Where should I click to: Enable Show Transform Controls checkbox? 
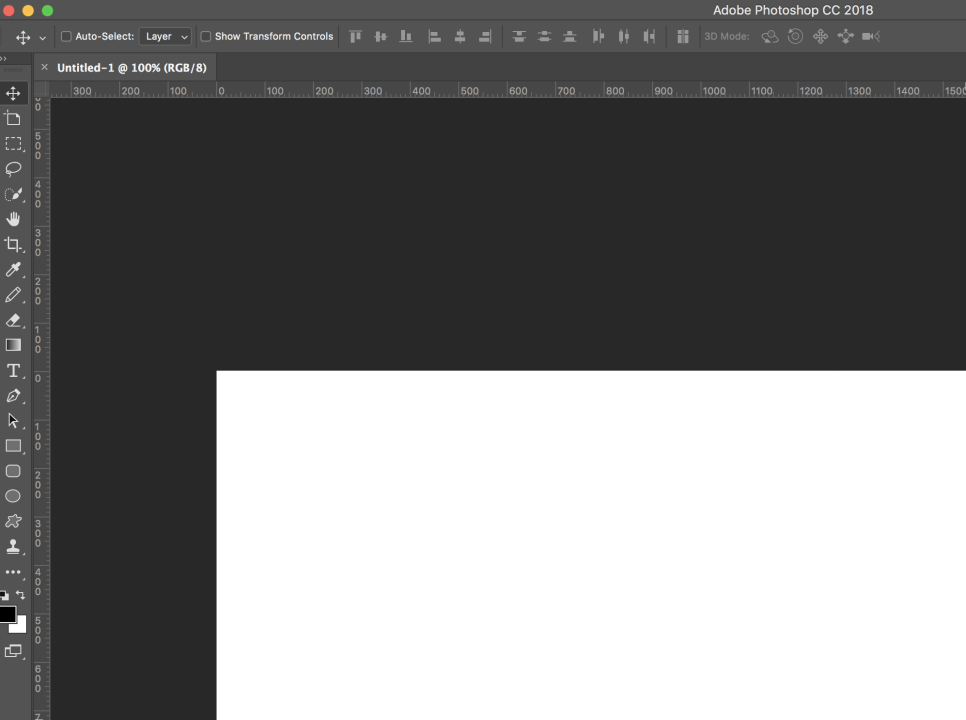pyautogui.click(x=206, y=36)
